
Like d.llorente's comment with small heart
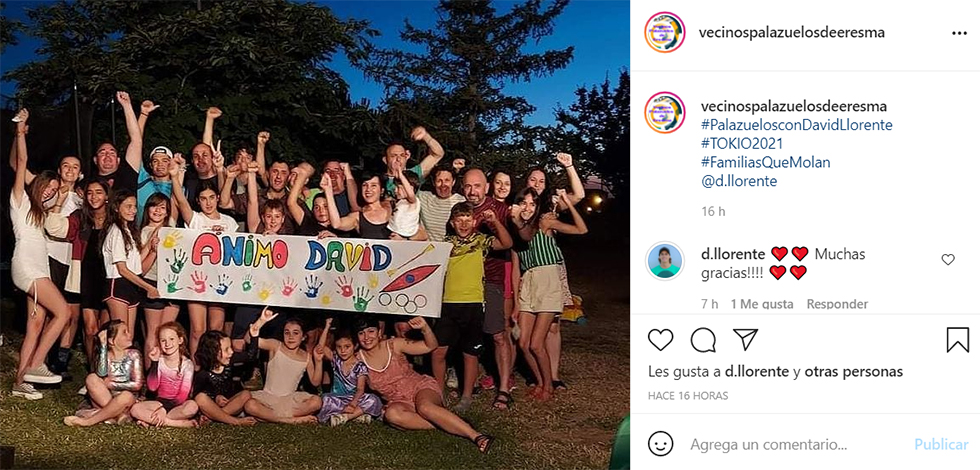948,260
